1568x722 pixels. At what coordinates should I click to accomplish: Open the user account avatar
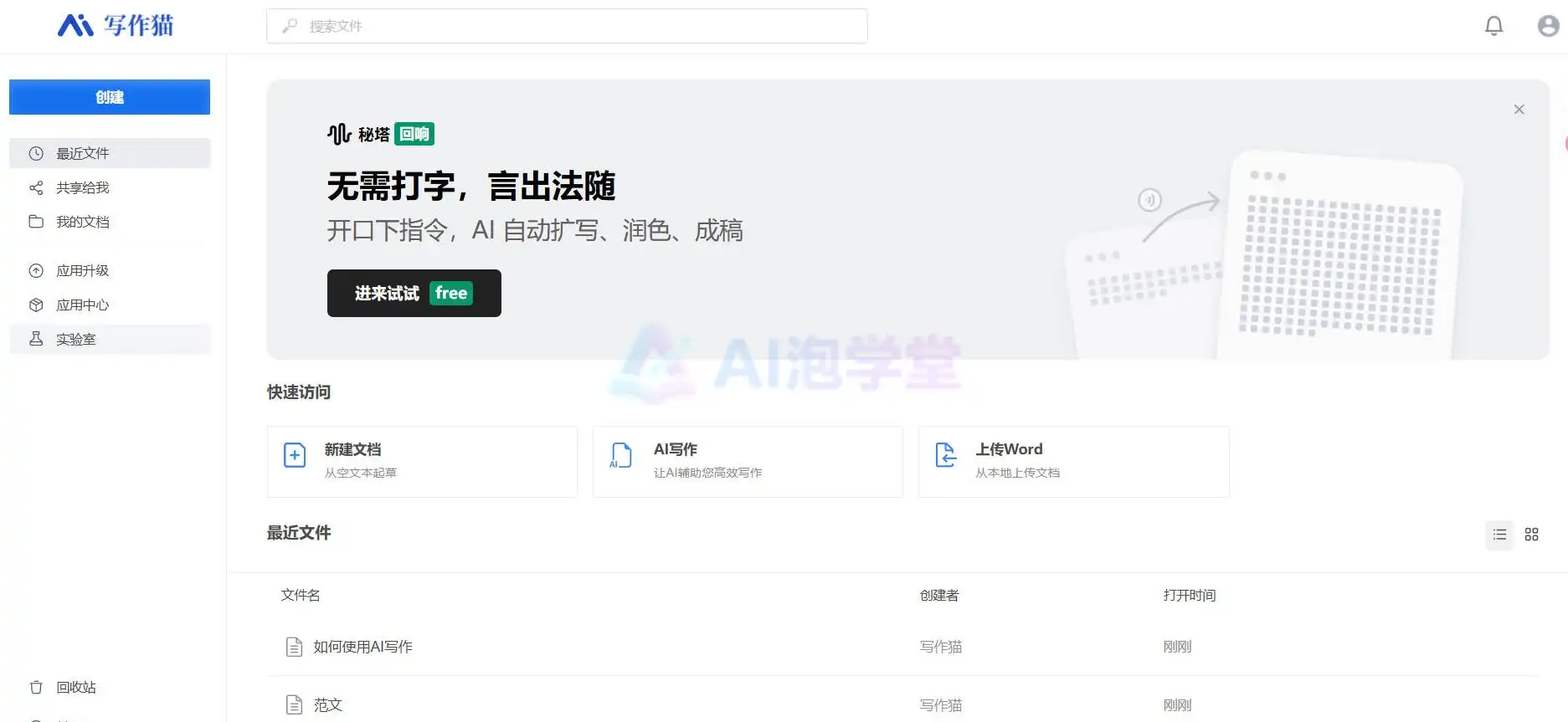1548,26
